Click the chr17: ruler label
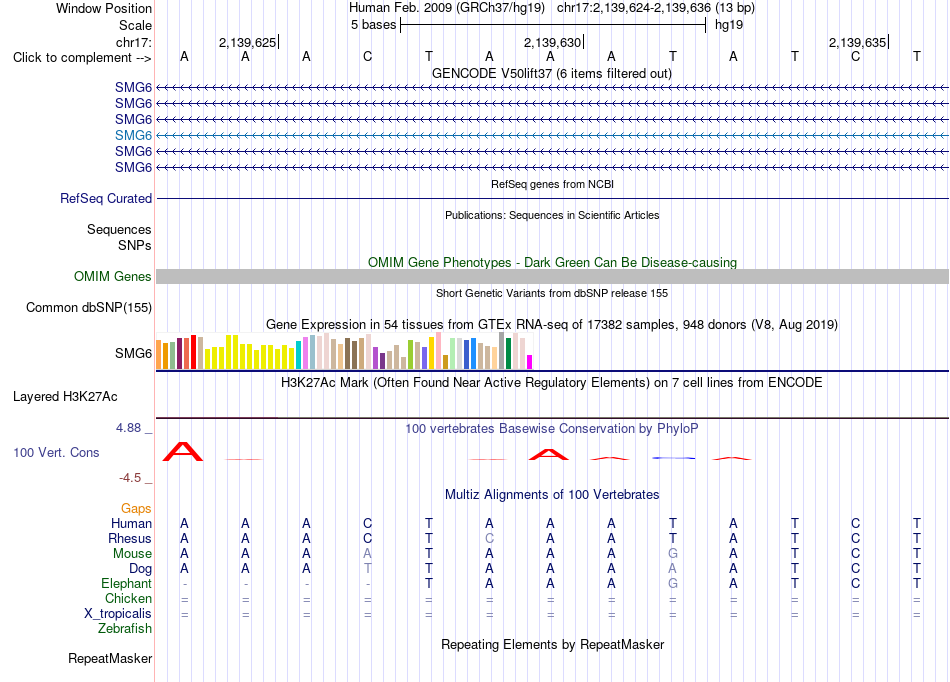This screenshot has height=682, width=950. [133, 42]
